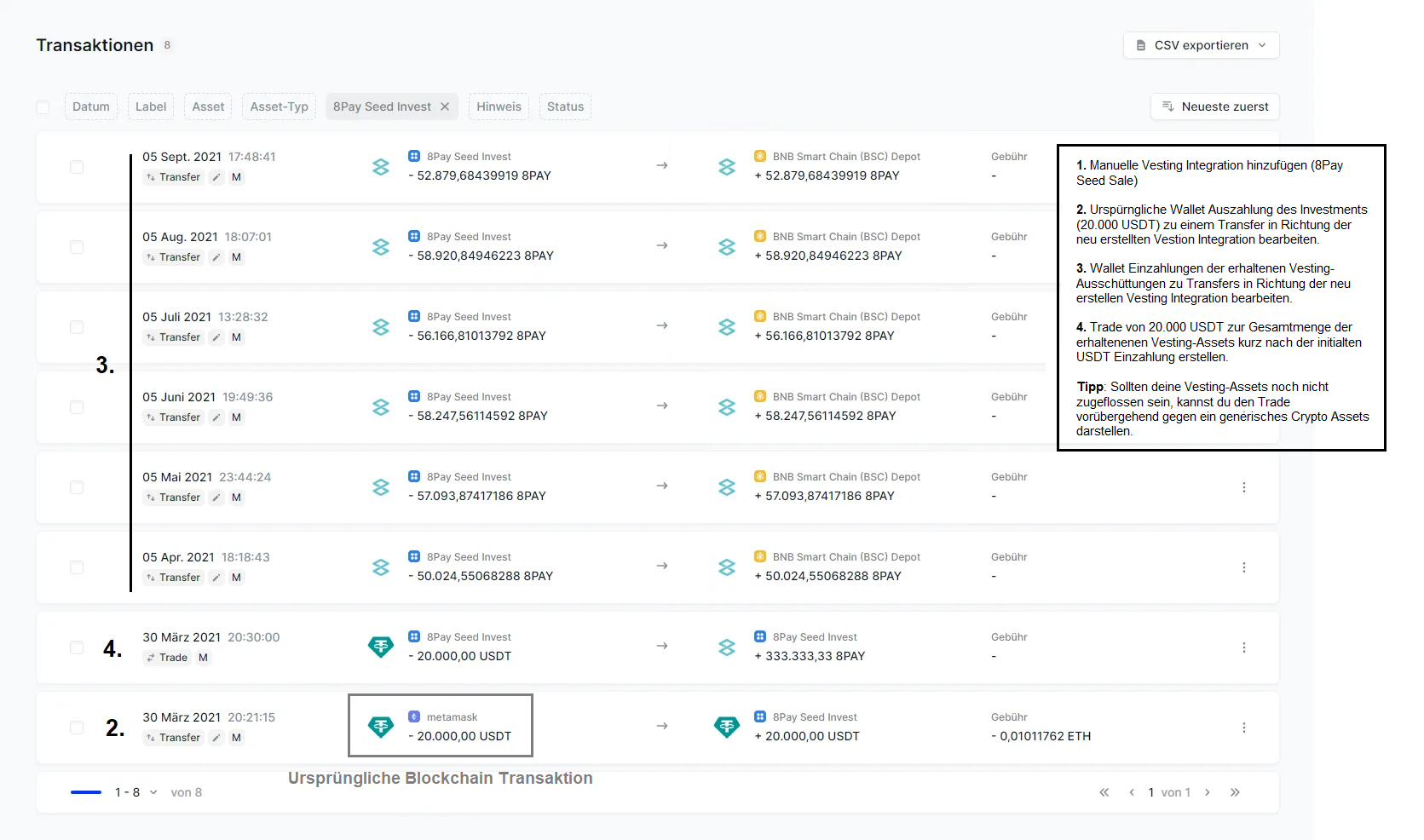The width and height of the screenshot is (1424, 840).
Task: Edit label pencil on 05 Juli 2021 row
Action: 216,337
